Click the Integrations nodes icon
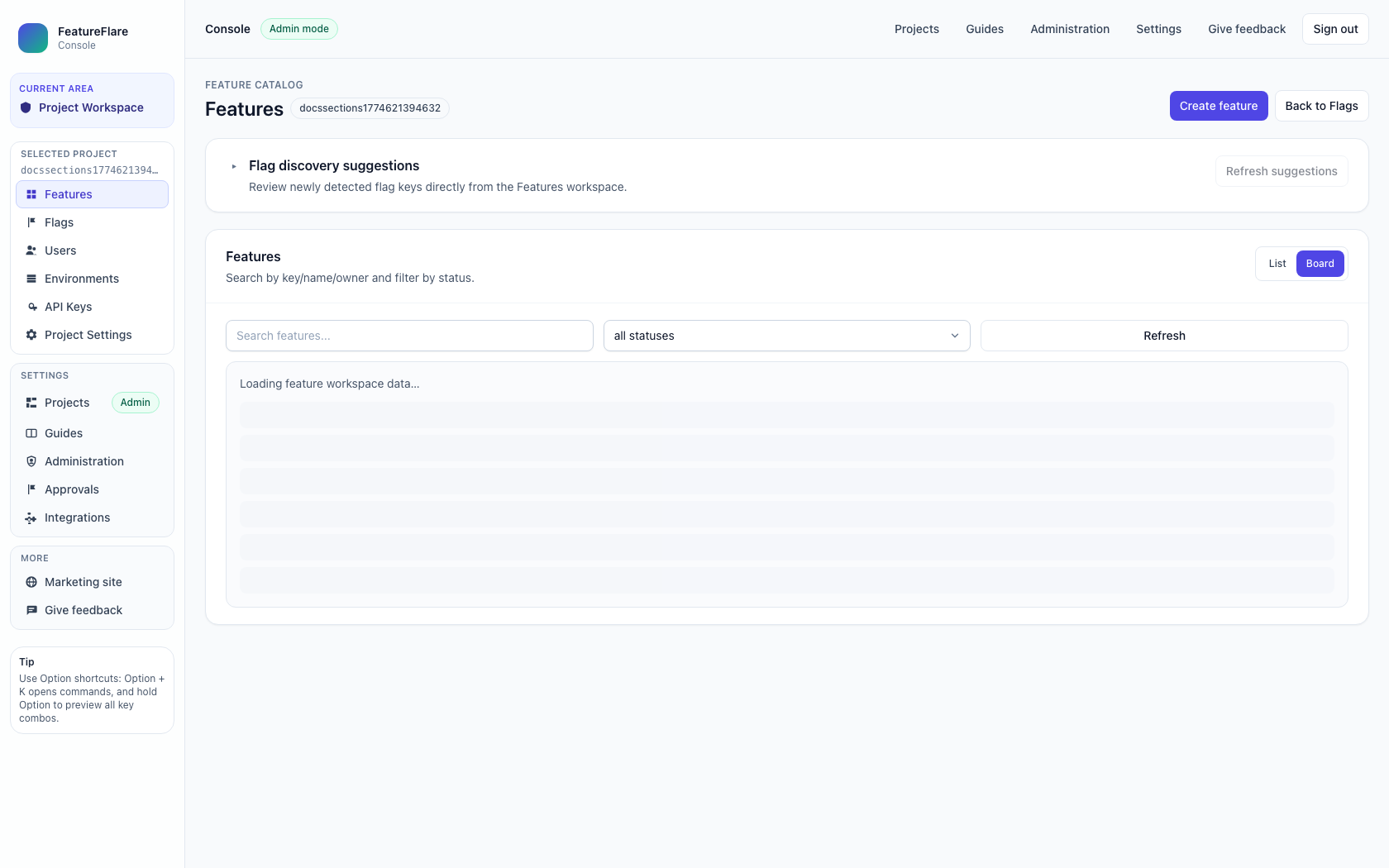This screenshot has width=1389, height=868. (31, 517)
